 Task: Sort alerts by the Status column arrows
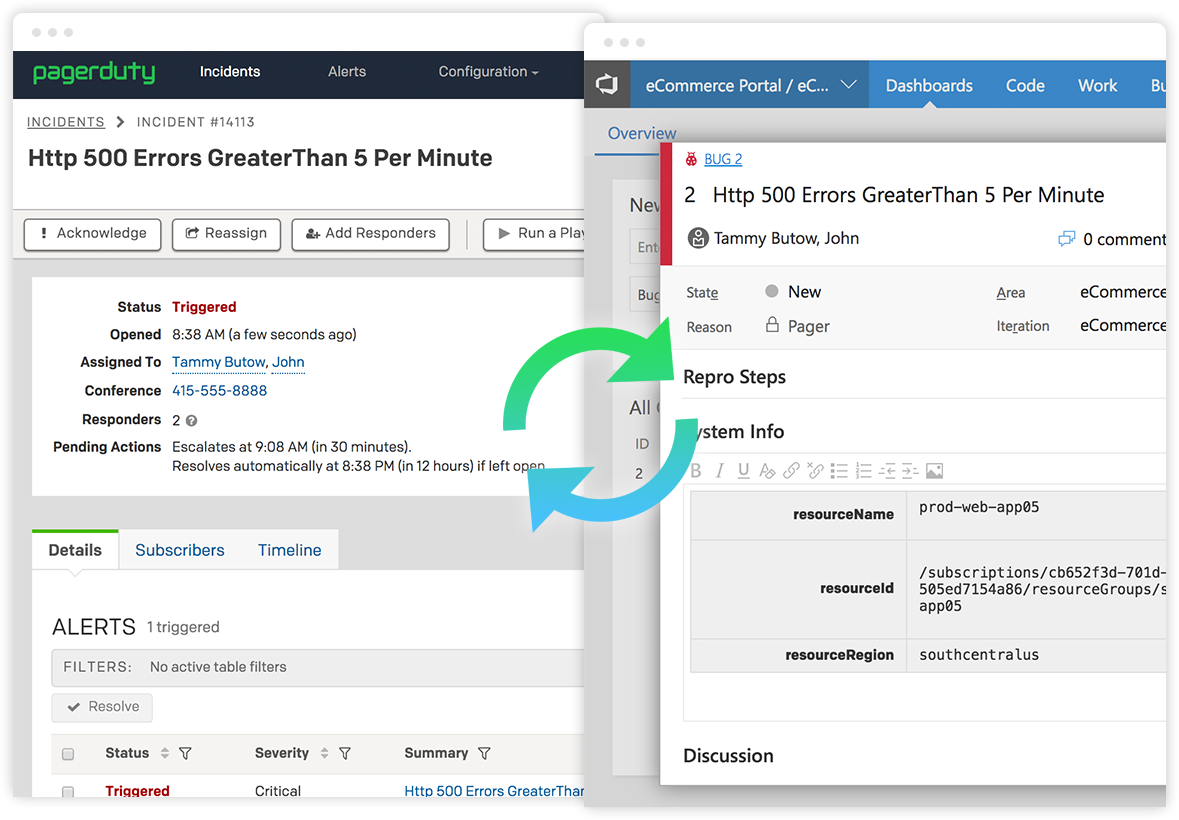[x=164, y=753]
